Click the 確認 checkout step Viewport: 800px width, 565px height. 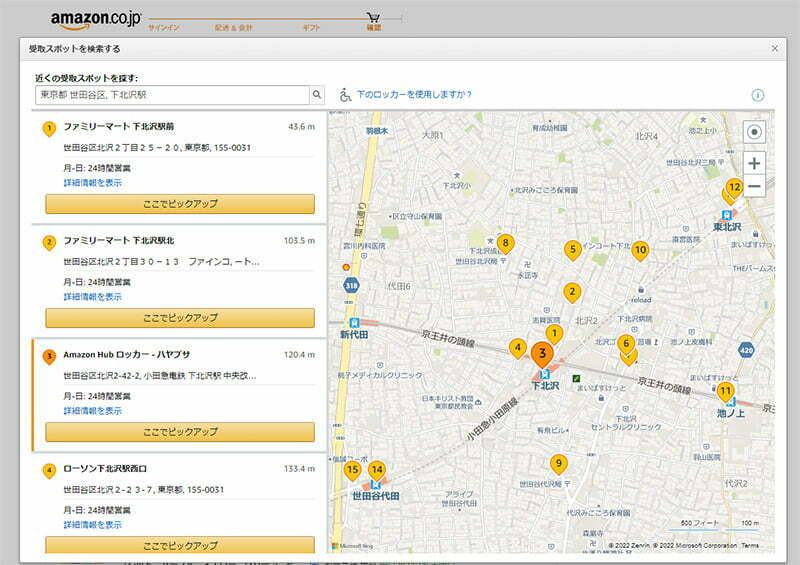tap(373, 28)
